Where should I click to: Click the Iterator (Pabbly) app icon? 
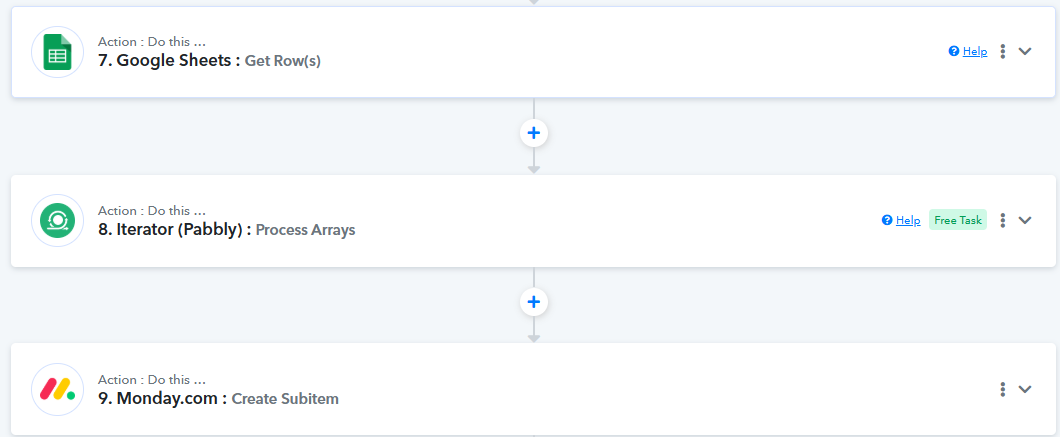(x=57, y=221)
